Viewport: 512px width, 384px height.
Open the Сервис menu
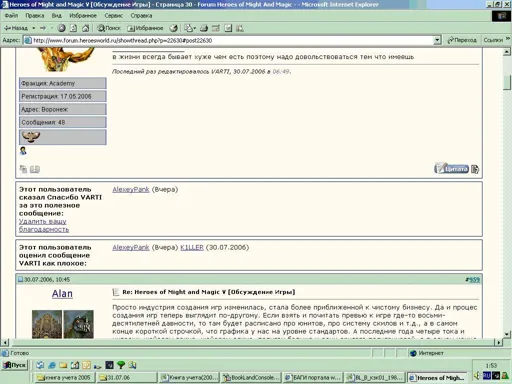(x=113, y=15)
